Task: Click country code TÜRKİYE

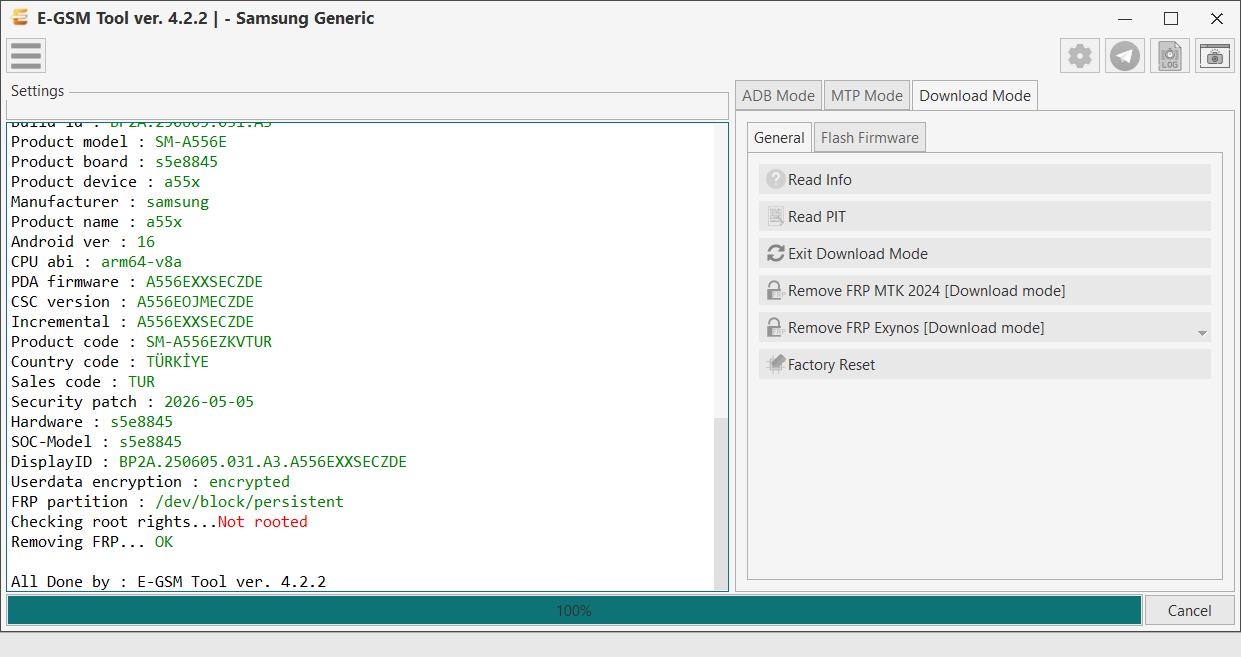Action: pyautogui.click(x=177, y=362)
